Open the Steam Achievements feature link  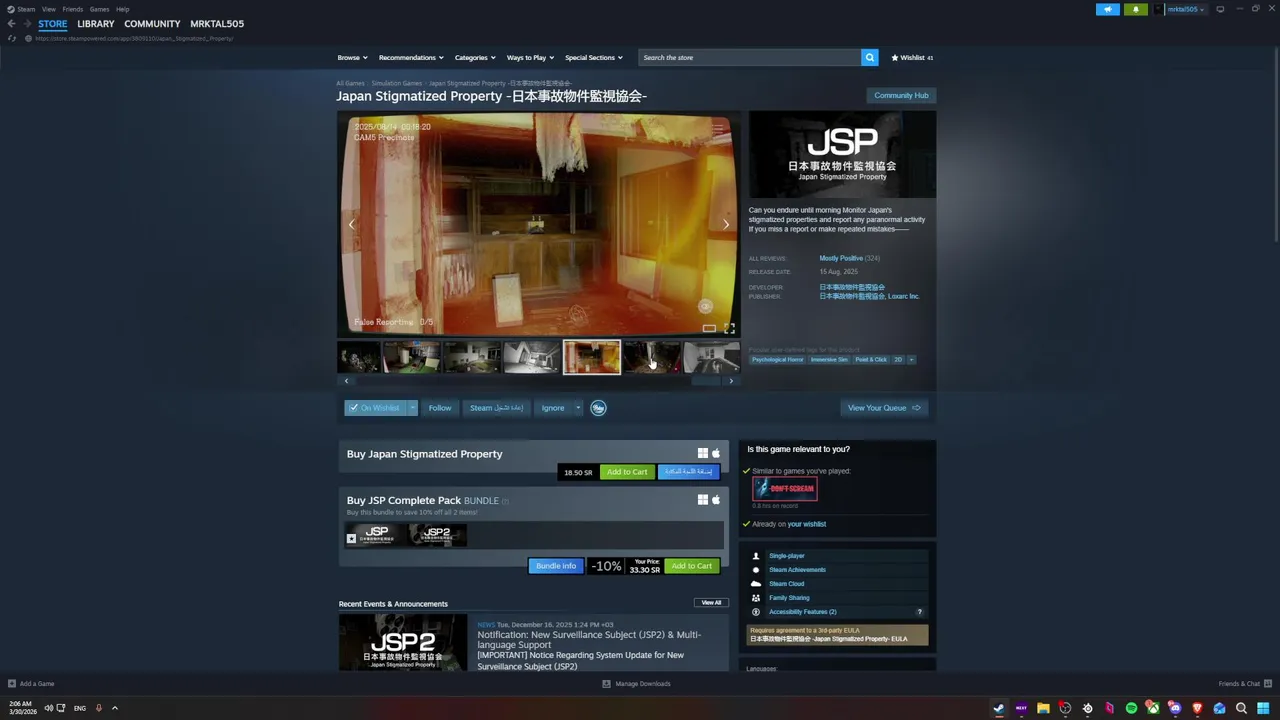tap(797, 570)
